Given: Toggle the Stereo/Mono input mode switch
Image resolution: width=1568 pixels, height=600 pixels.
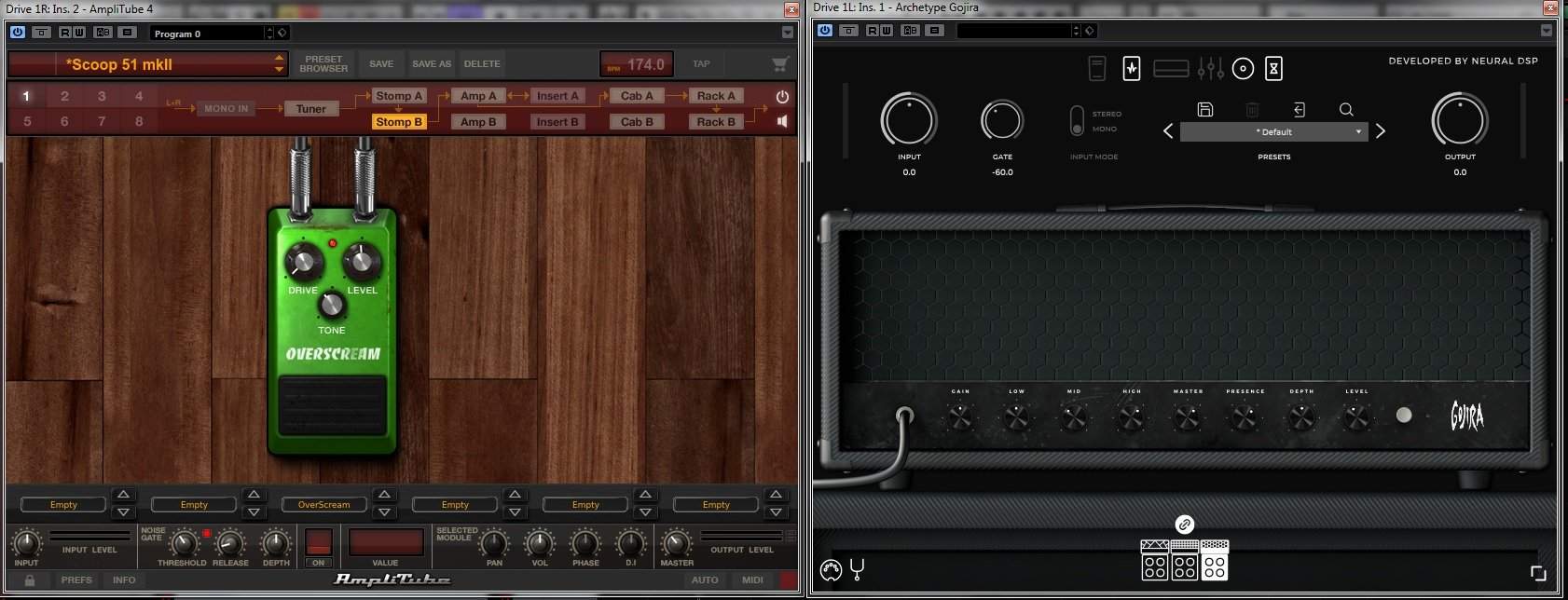Looking at the screenshot, I should pos(1077,121).
